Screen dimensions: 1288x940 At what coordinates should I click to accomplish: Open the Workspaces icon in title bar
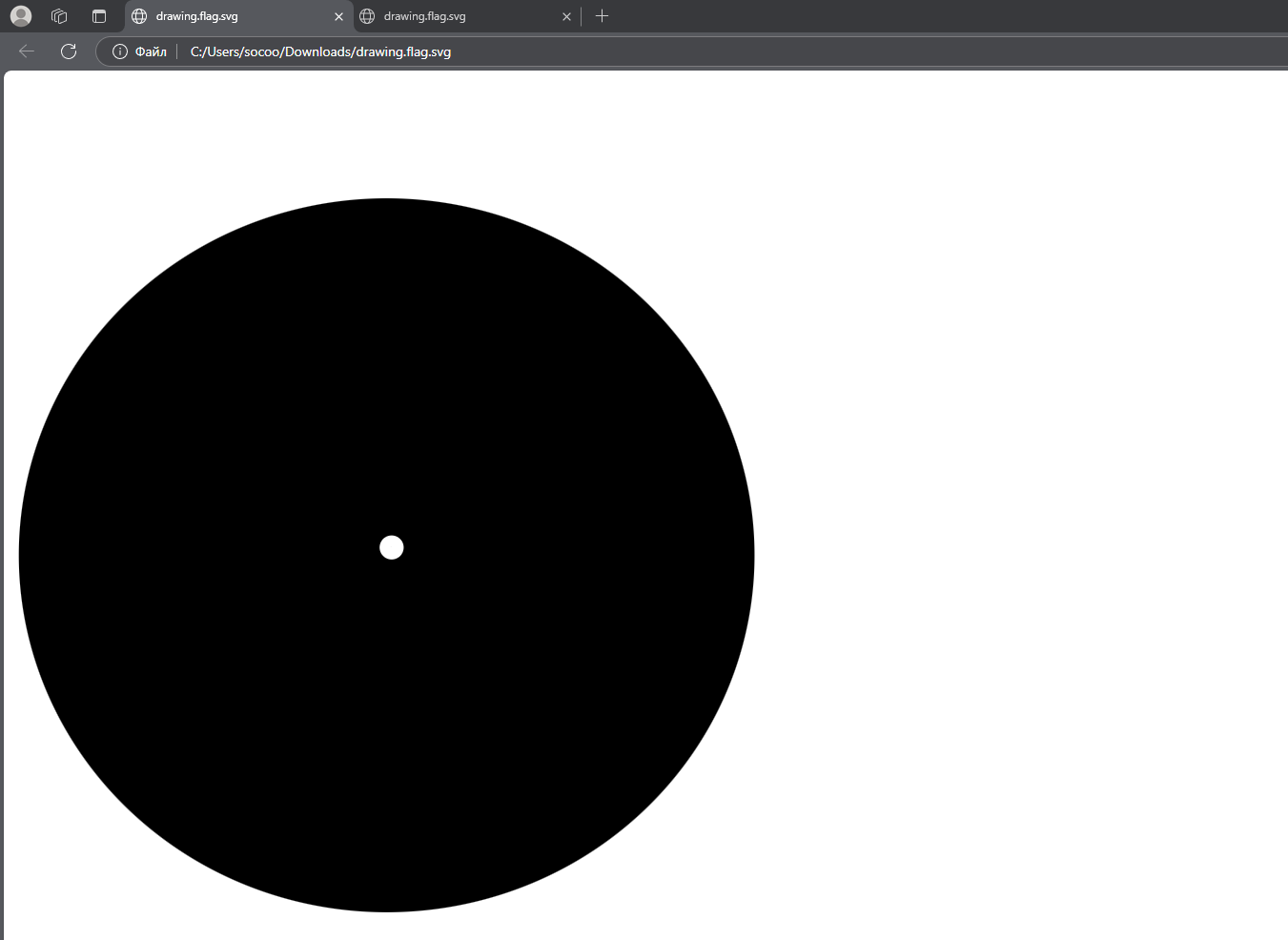(59, 16)
